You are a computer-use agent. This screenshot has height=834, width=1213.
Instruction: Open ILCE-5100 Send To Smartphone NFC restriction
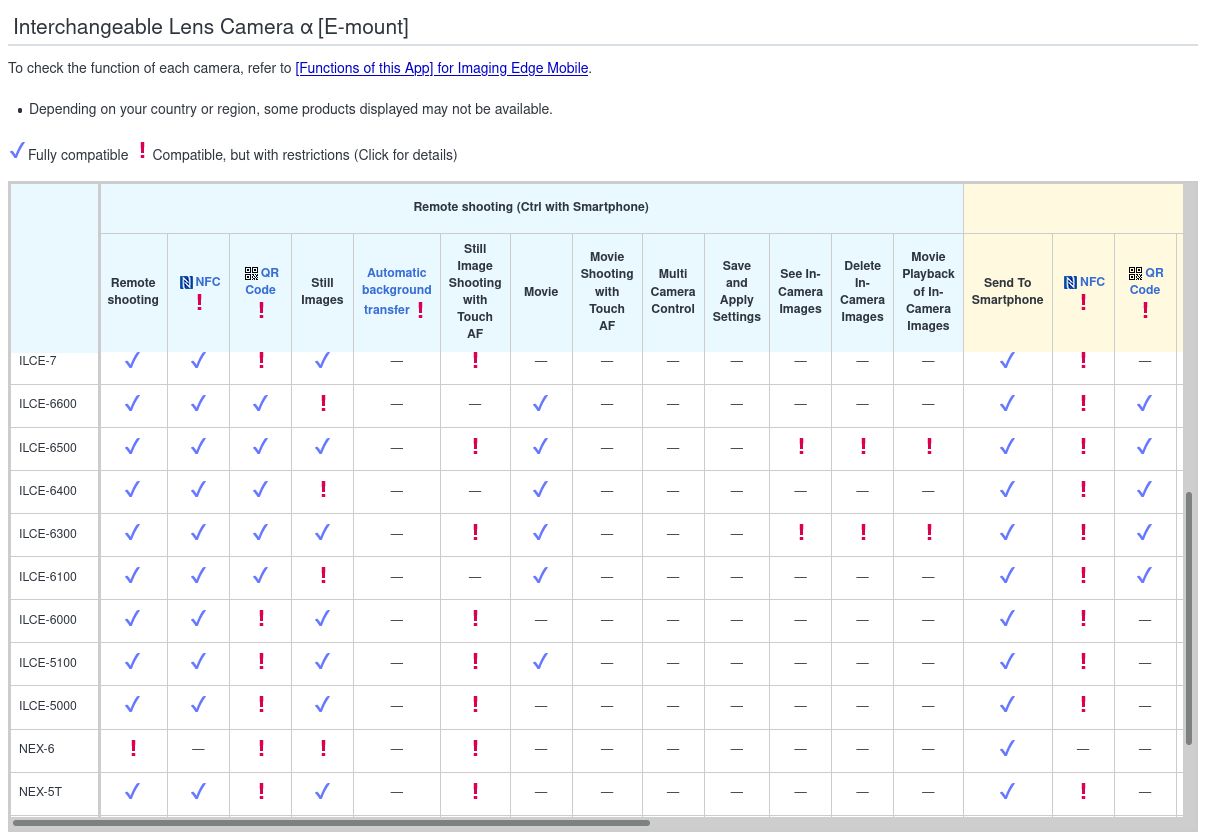coord(1083,662)
